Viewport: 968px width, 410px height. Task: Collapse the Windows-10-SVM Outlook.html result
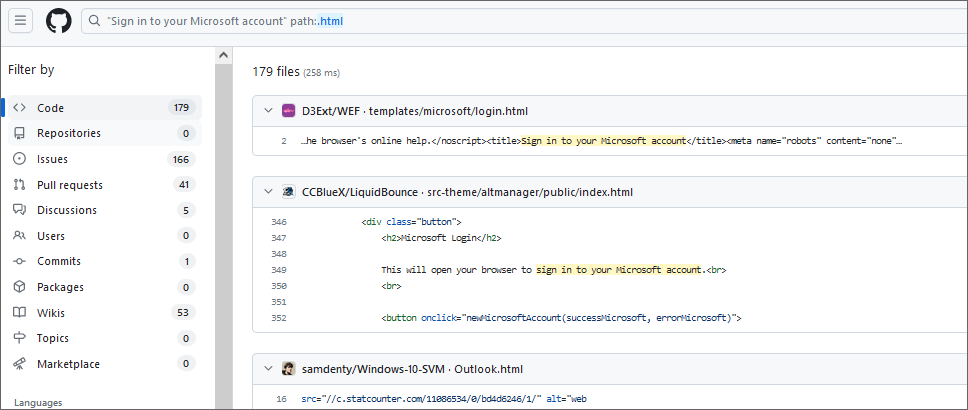point(268,369)
